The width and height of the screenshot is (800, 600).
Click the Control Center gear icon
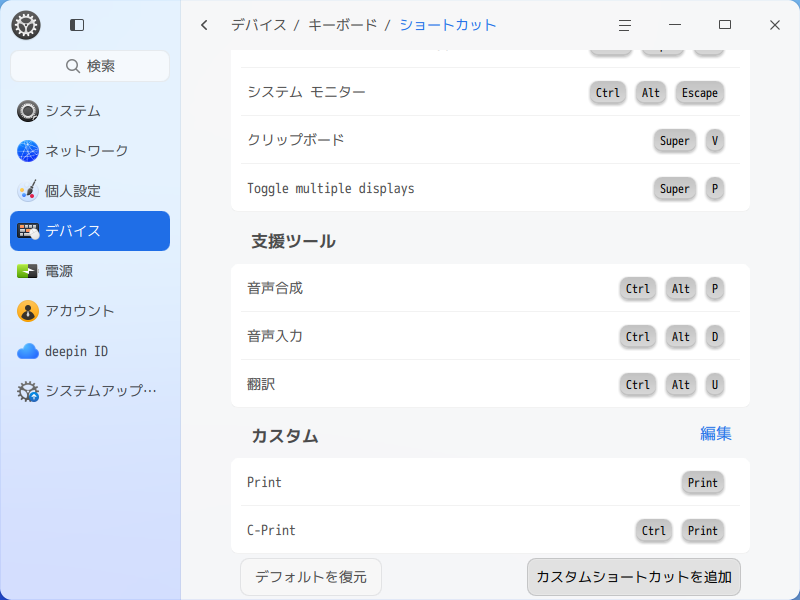[x=26, y=25]
